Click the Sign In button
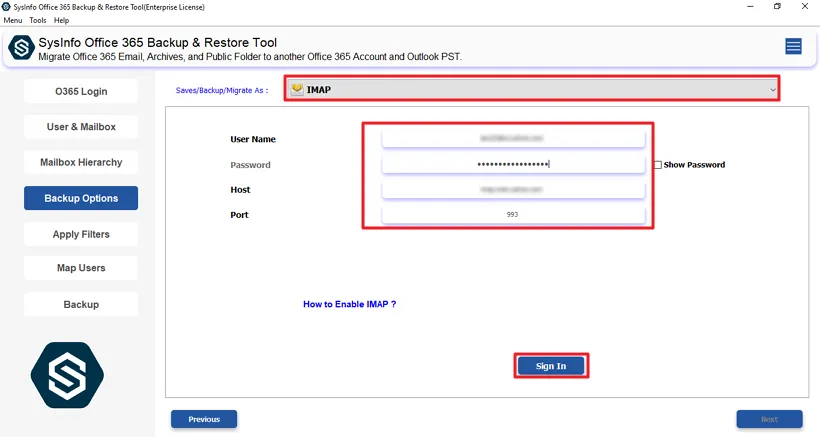 pyautogui.click(x=551, y=366)
